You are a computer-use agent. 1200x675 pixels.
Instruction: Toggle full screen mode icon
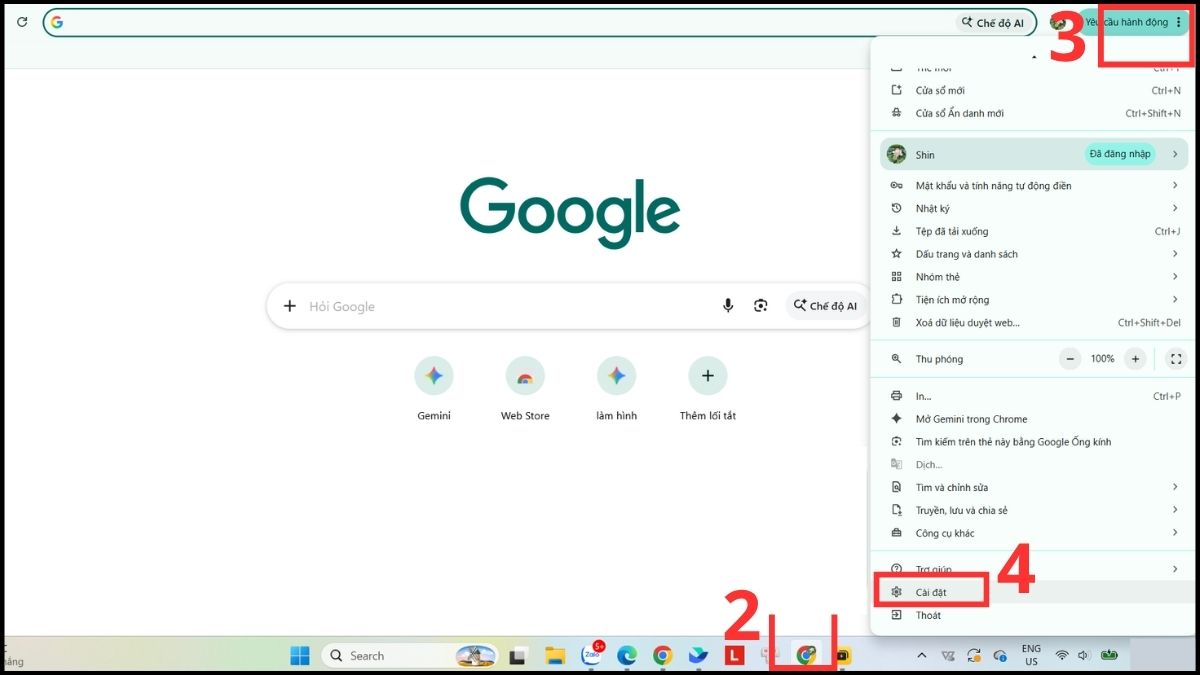(1176, 358)
